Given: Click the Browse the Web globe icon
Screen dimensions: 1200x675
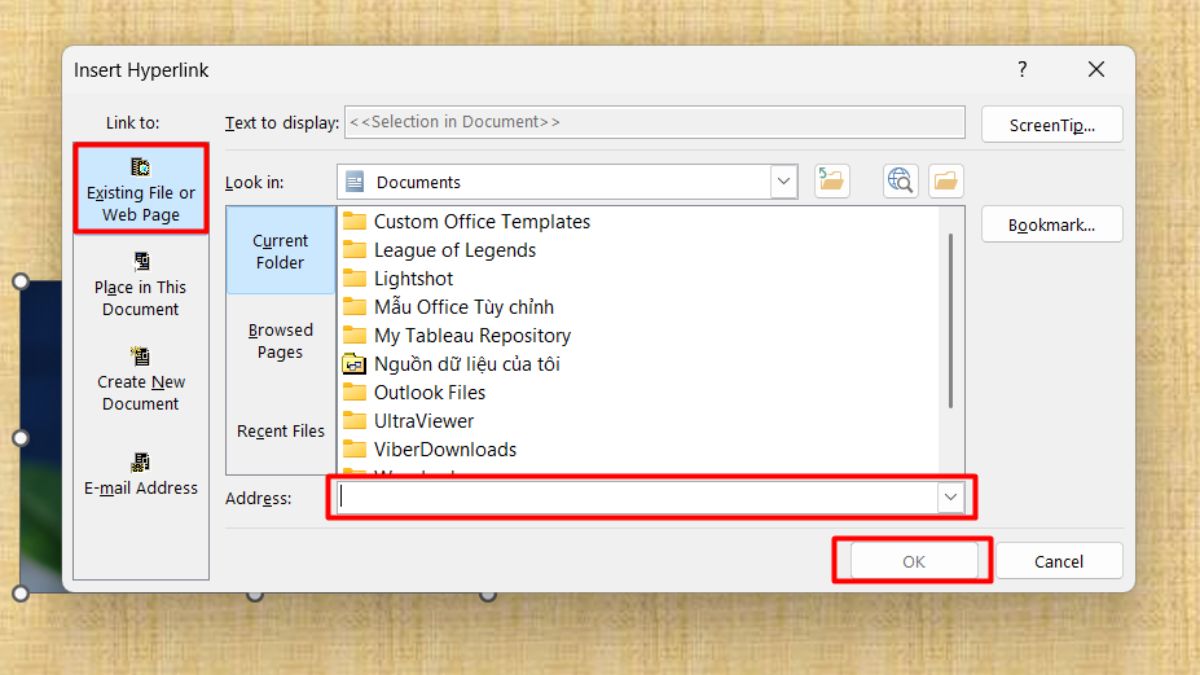Looking at the screenshot, I should pyautogui.click(x=901, y=181).
